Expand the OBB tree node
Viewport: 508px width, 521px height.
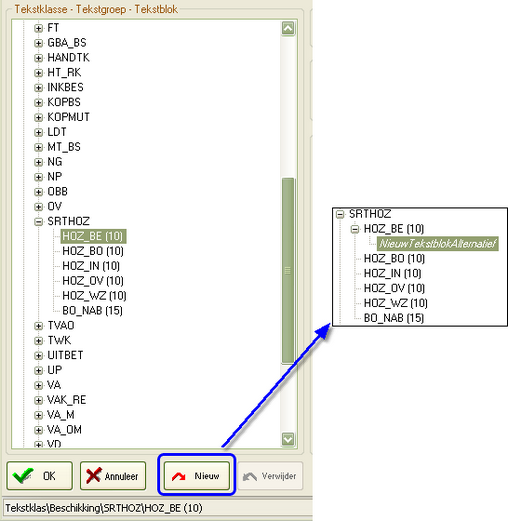[x=38, y=192]
